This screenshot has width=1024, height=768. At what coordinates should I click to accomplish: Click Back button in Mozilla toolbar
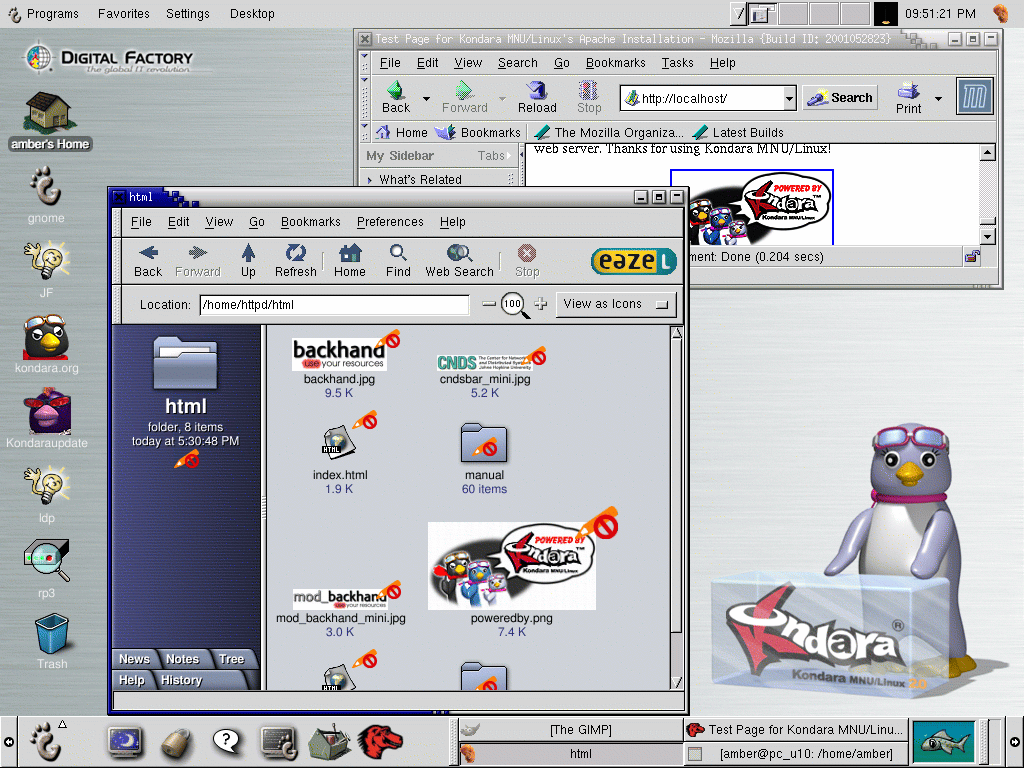(x=396, y=97)
